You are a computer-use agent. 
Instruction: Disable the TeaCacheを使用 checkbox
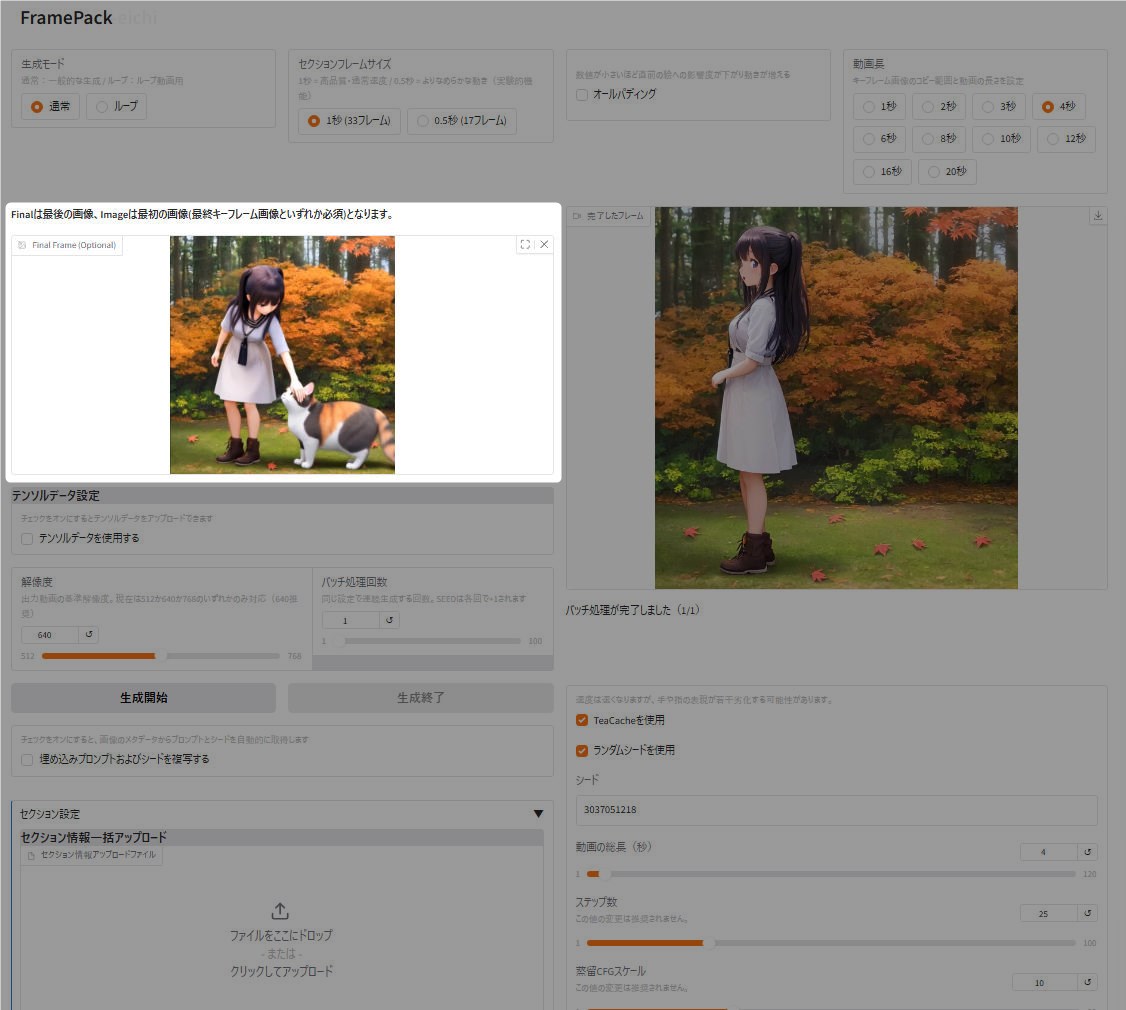[582, 720]
